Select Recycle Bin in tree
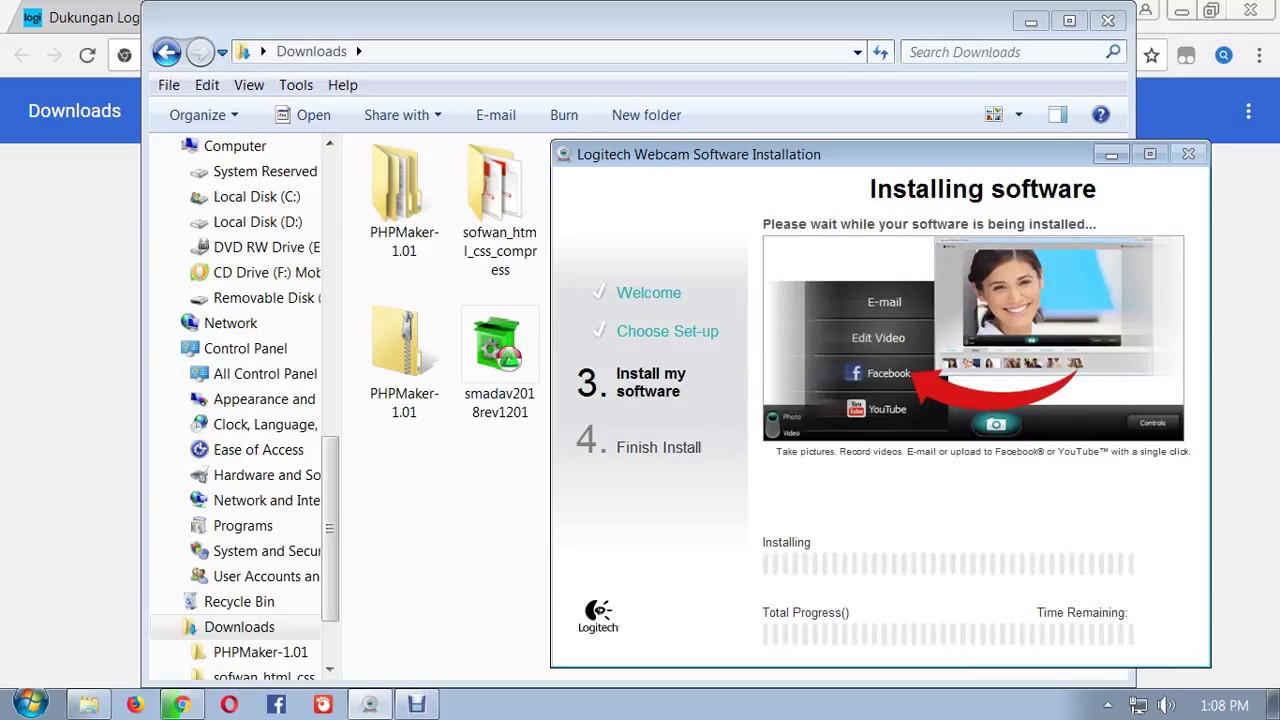This screenshot has width=1280, height=720. pos(239,601)
